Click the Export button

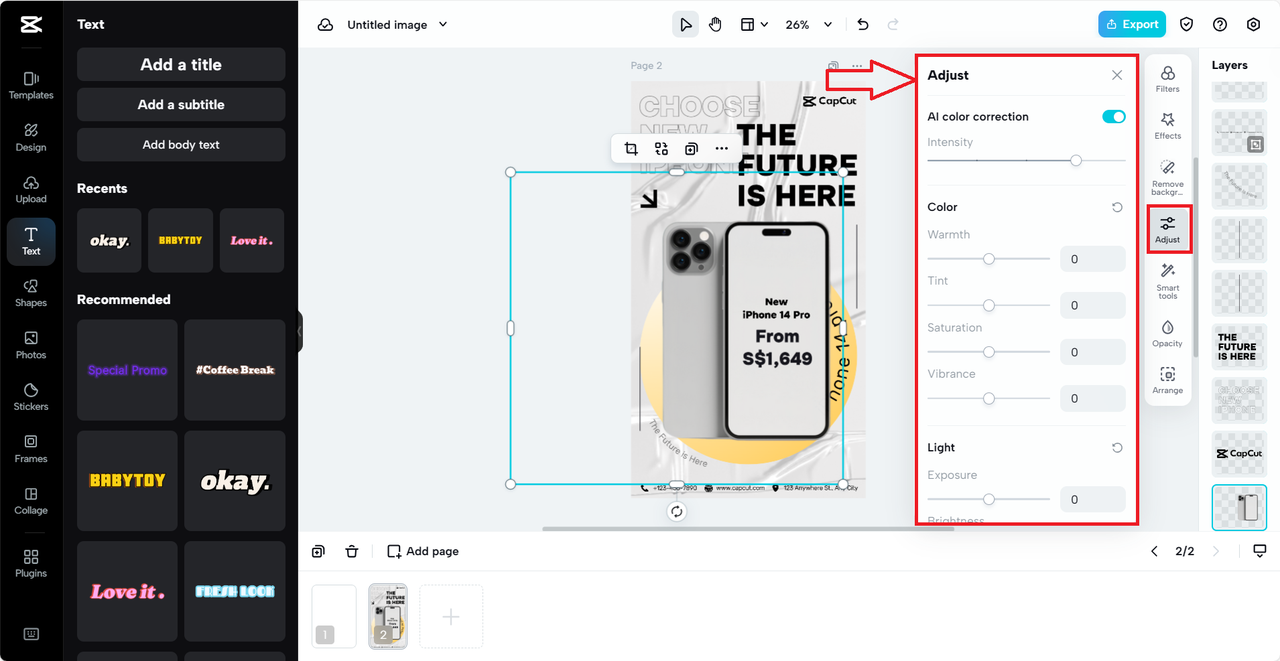(x=1132, y=25)
